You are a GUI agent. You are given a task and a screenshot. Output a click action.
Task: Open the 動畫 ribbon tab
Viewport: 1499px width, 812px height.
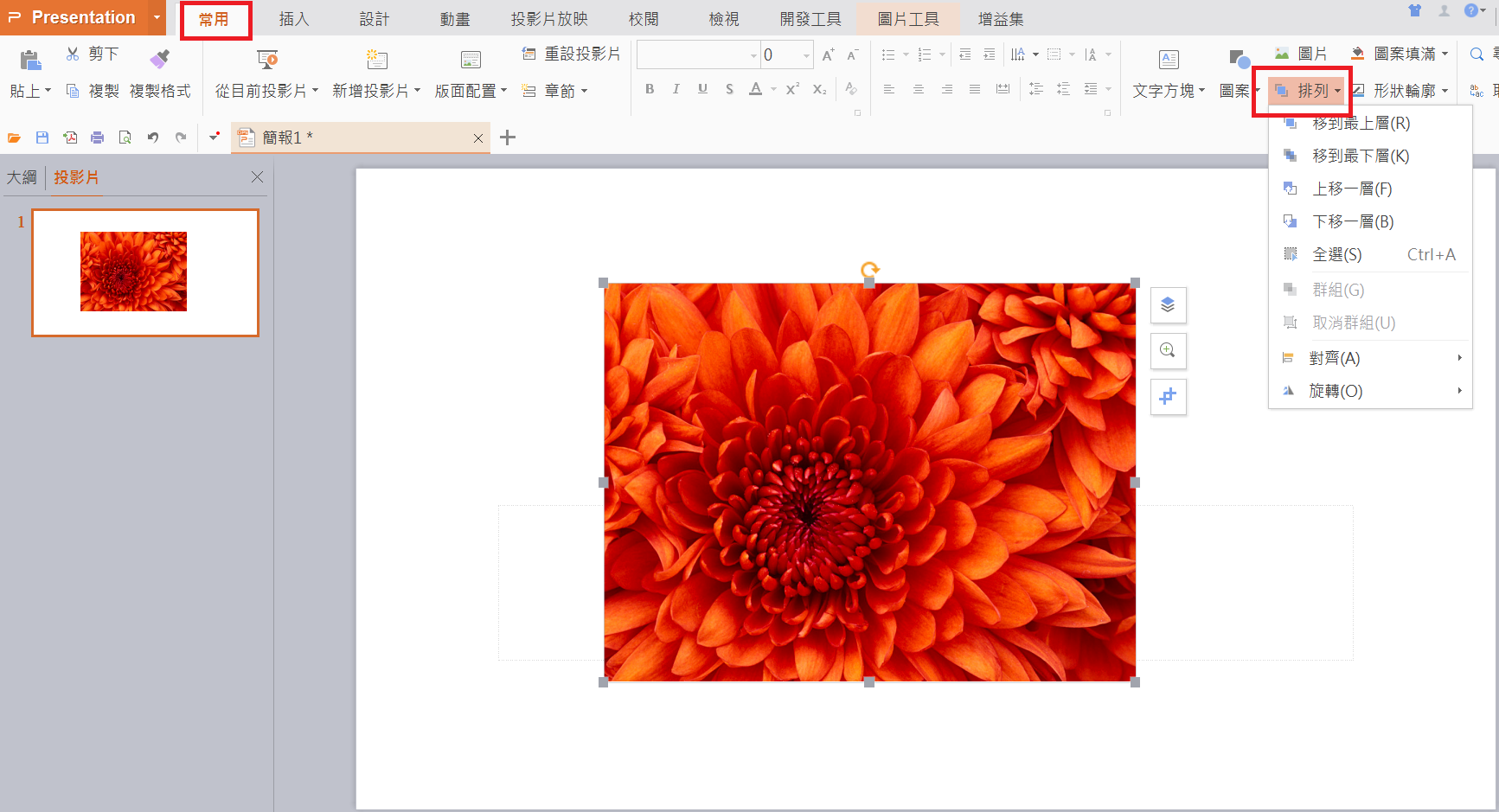pyautogui.click(x=455, y=19)
